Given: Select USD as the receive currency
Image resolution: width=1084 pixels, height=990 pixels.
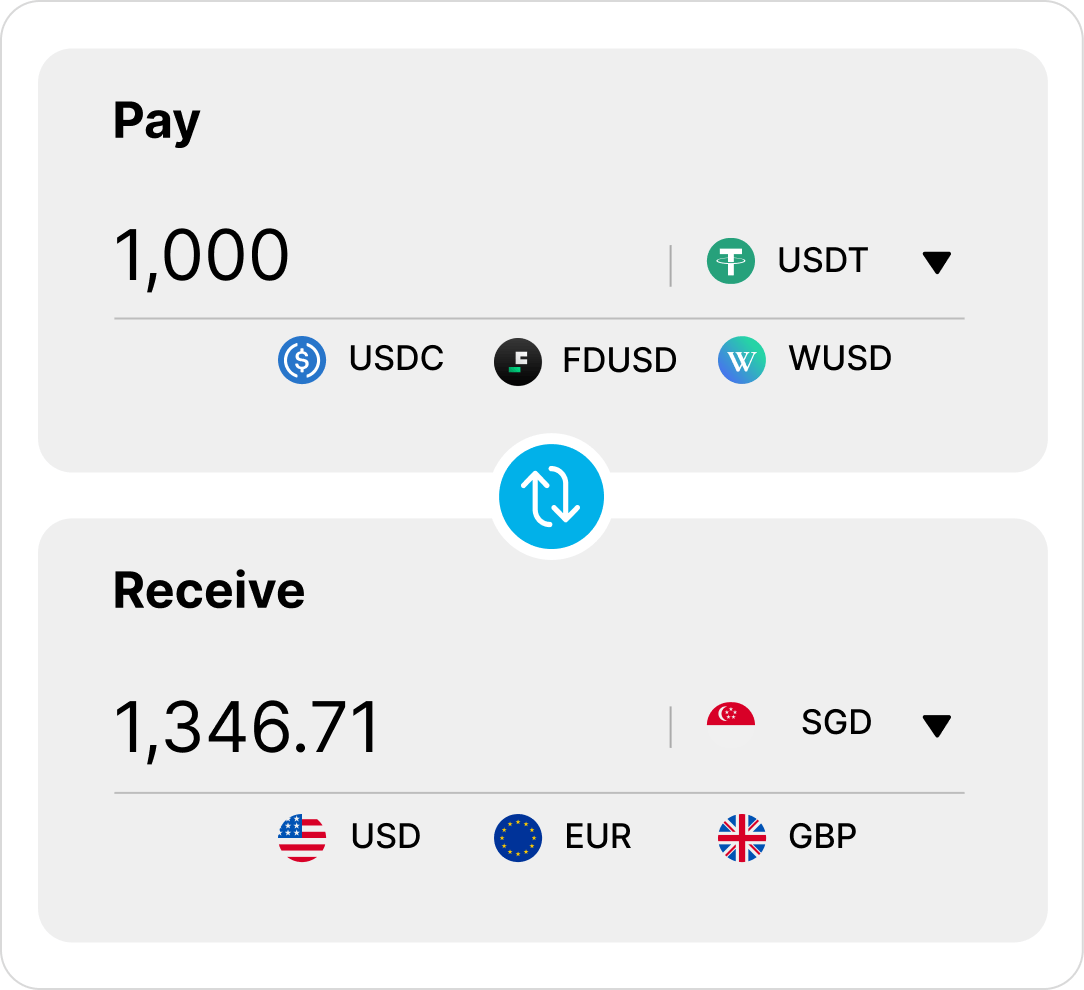Looking at the screenshot, I should [x=386, y=837].
